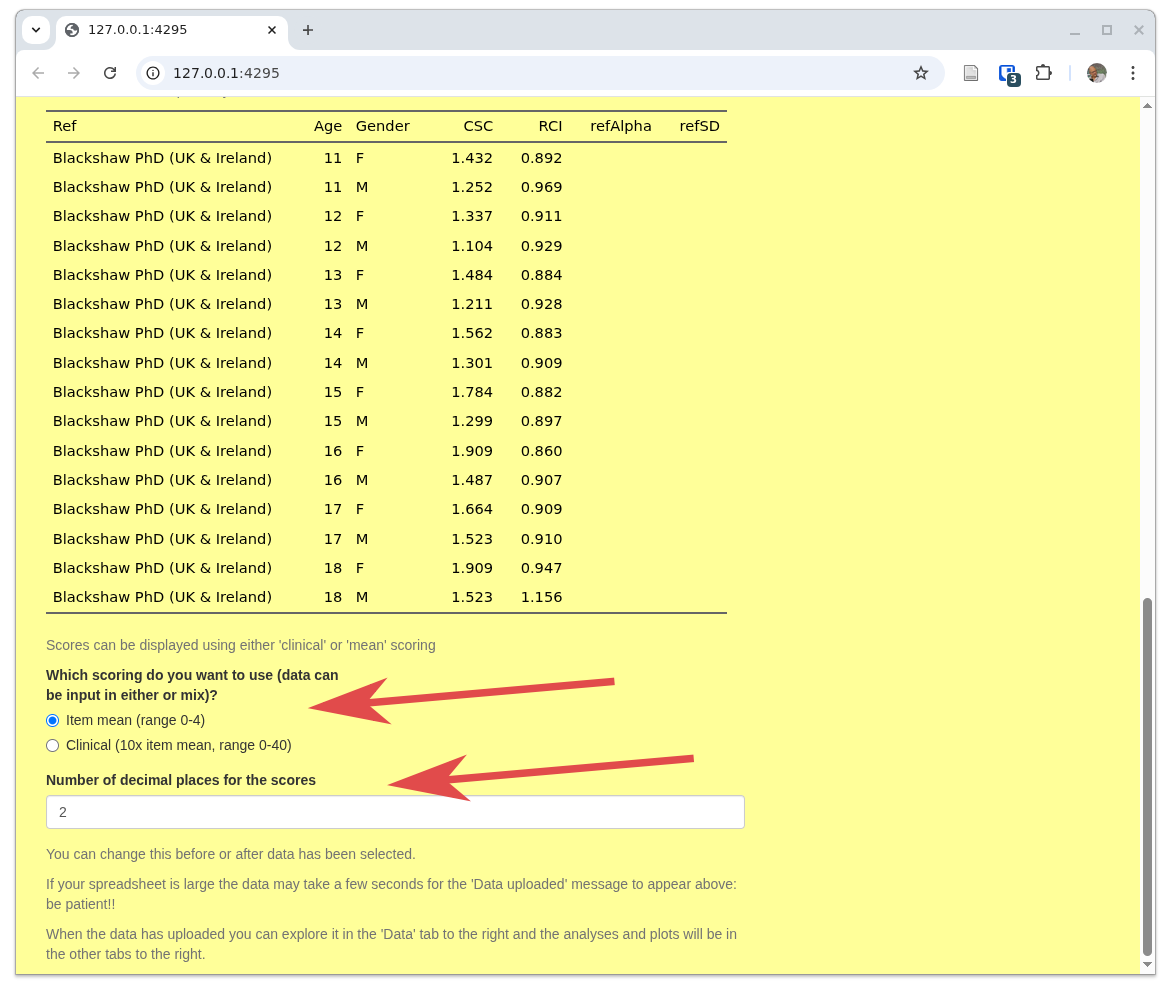Bookmark this page with the star icon
Screen dimensions: 1171x1006
[x=920, y=73]
